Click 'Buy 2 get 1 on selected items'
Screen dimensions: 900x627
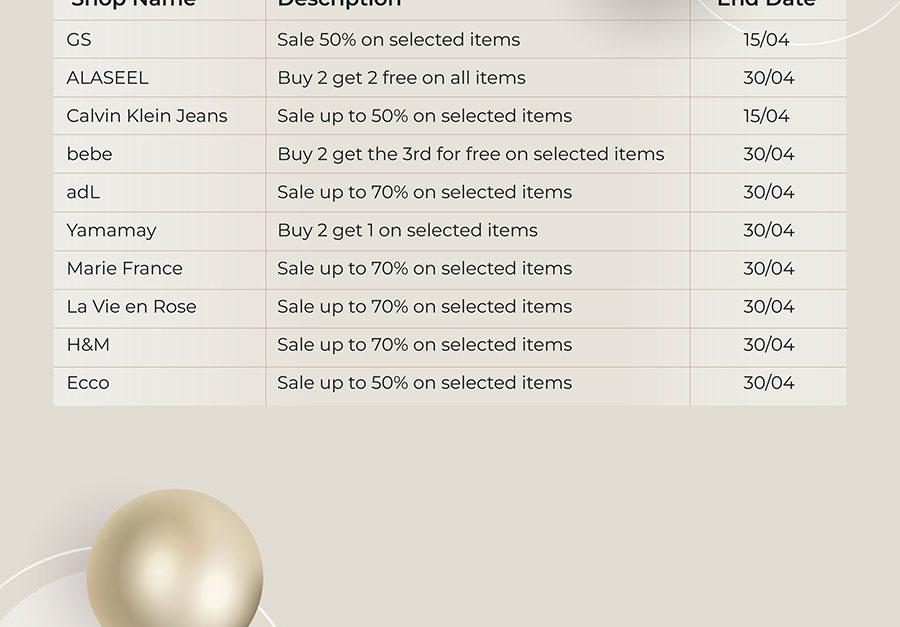408,230
